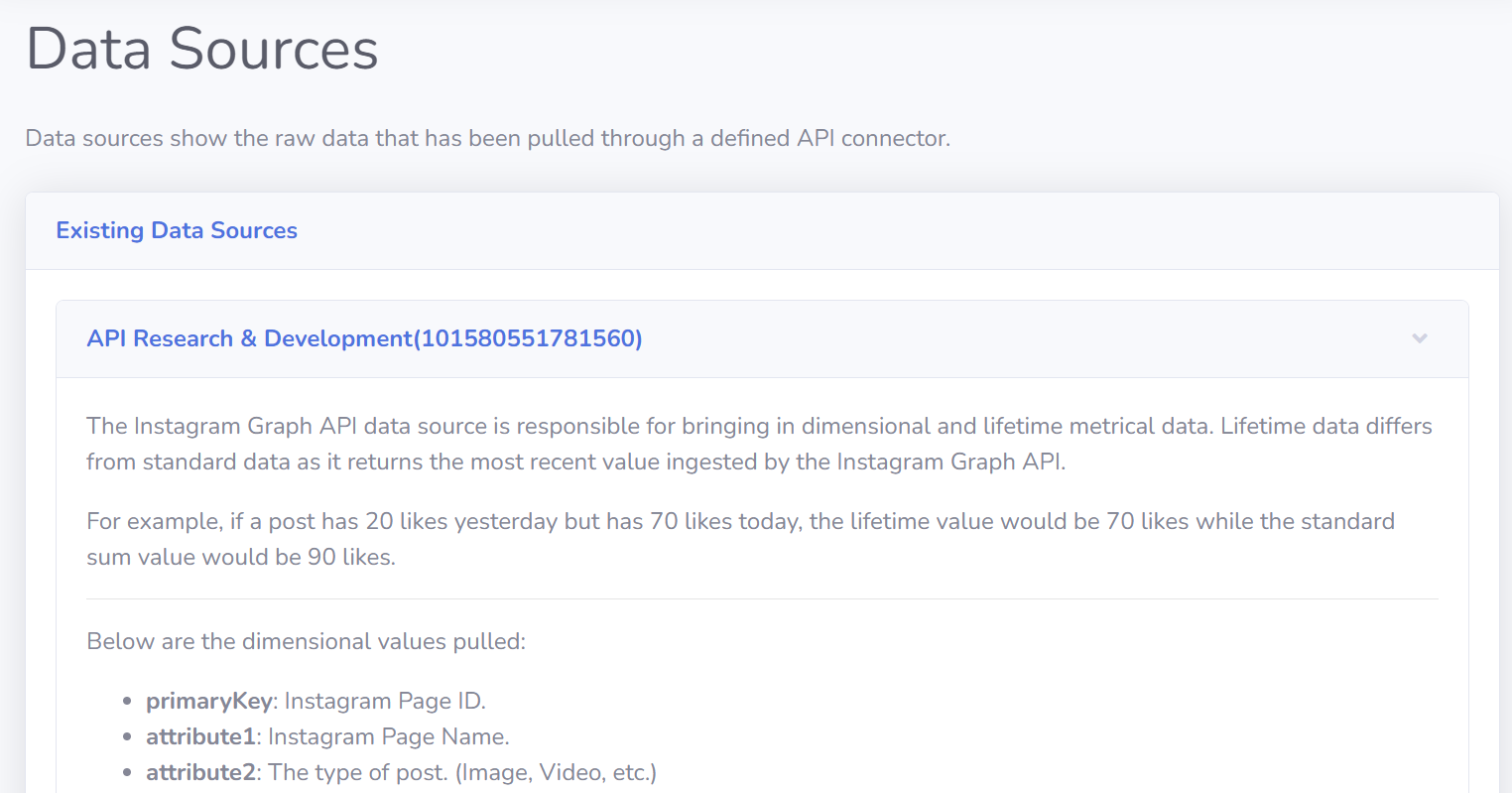
Task: Collapse the API Research & Development chevron
Action: 1420,338
